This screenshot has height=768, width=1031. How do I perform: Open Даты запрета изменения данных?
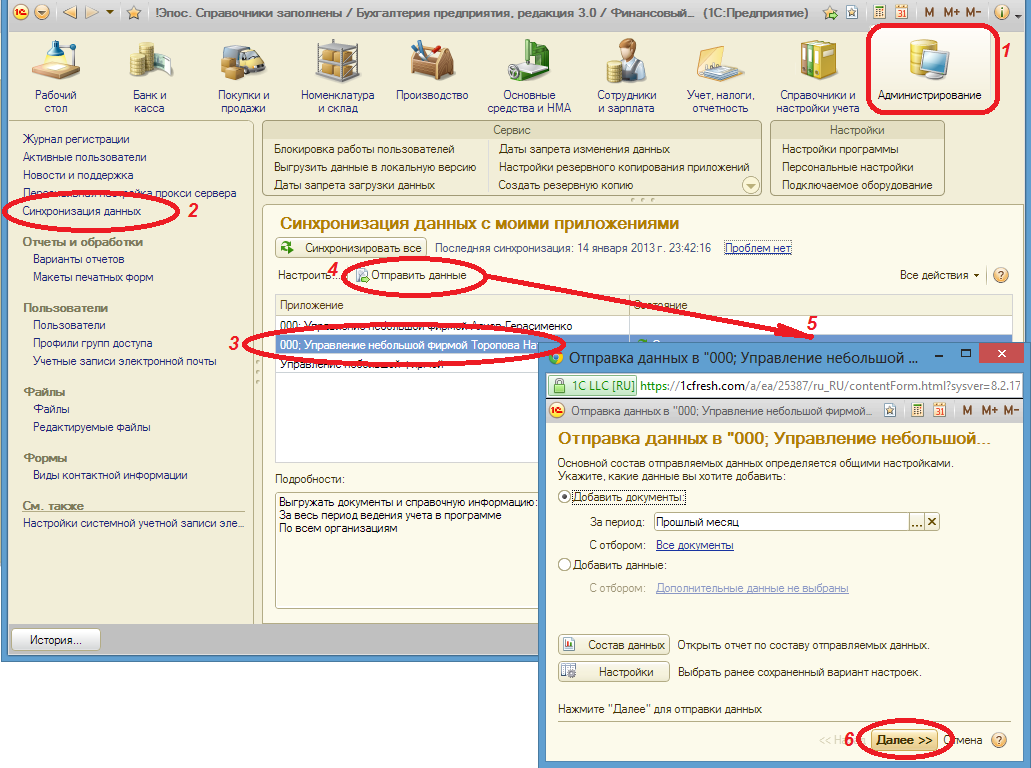(x=584, y=149)
